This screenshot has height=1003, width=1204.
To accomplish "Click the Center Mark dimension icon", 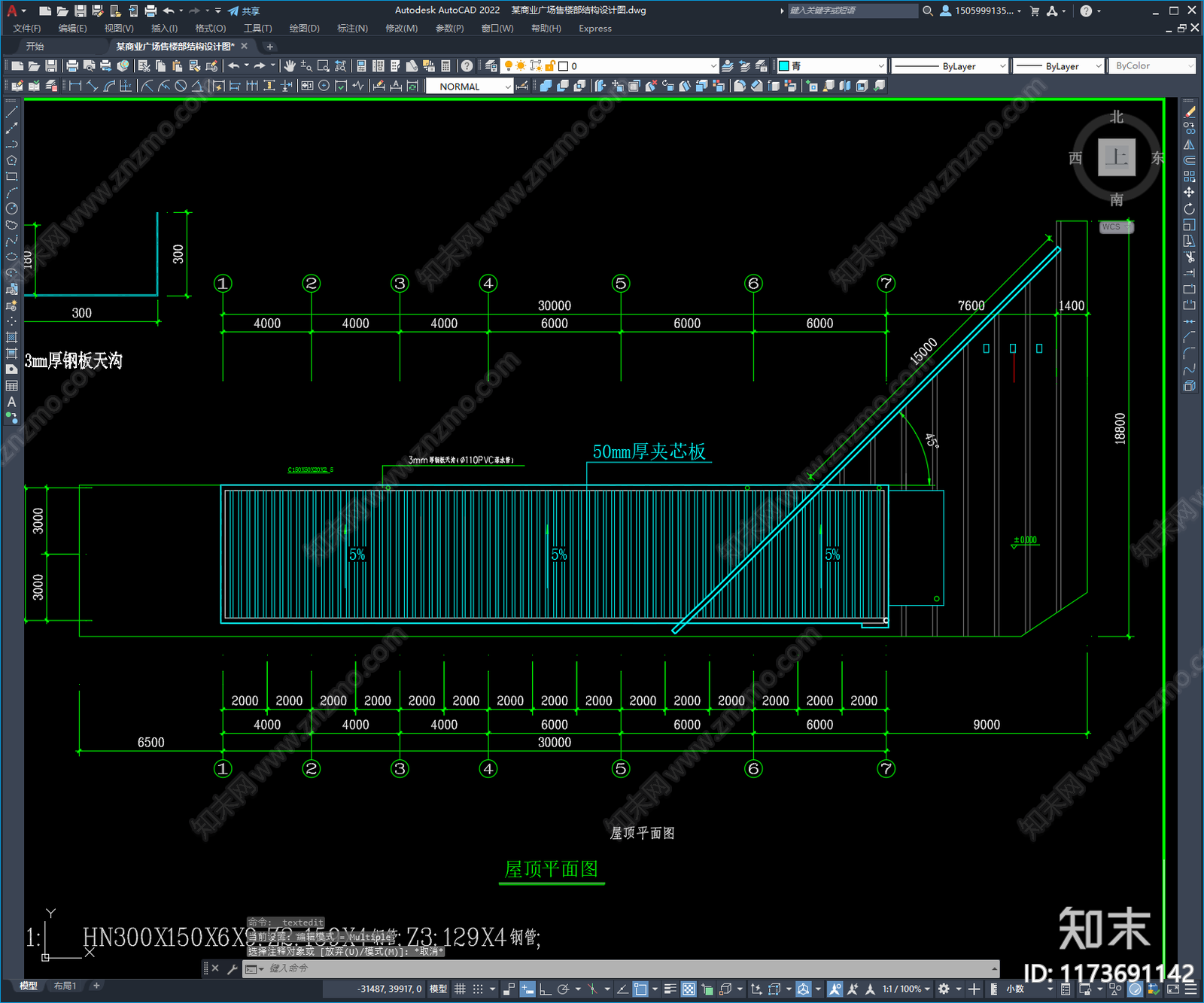I will (x=324, y=86).
